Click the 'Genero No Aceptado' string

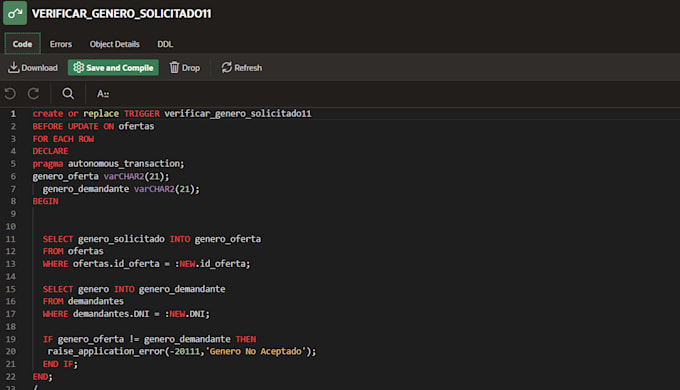[255, 351]
